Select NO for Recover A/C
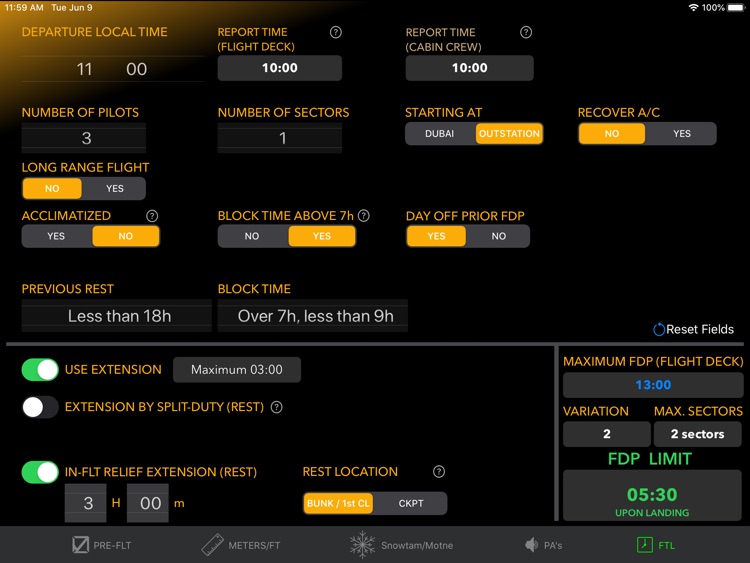 (612, 133)
